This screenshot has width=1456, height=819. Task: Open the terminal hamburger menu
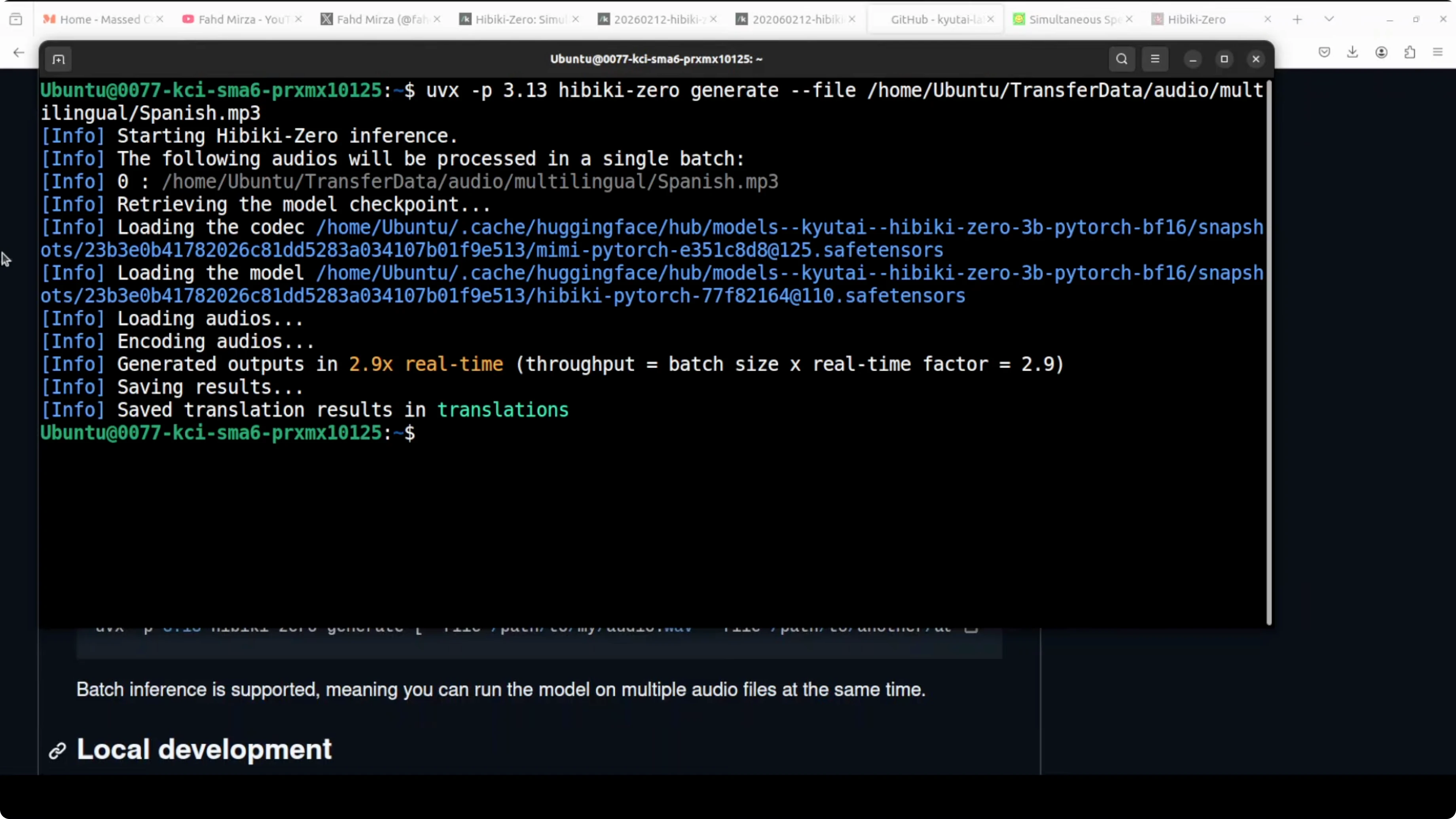point(1155,59)
